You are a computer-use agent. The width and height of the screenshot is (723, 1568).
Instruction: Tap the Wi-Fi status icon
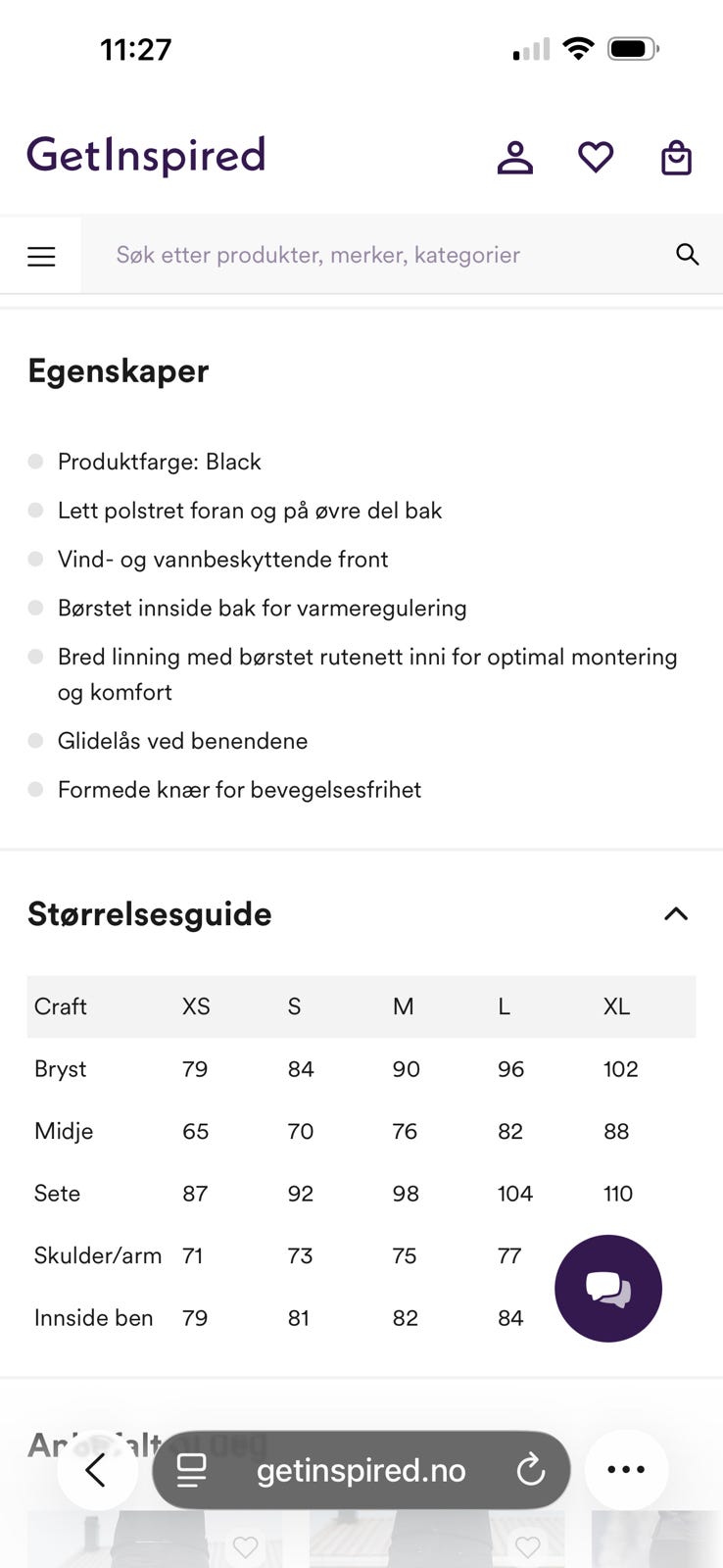(579, 48)
